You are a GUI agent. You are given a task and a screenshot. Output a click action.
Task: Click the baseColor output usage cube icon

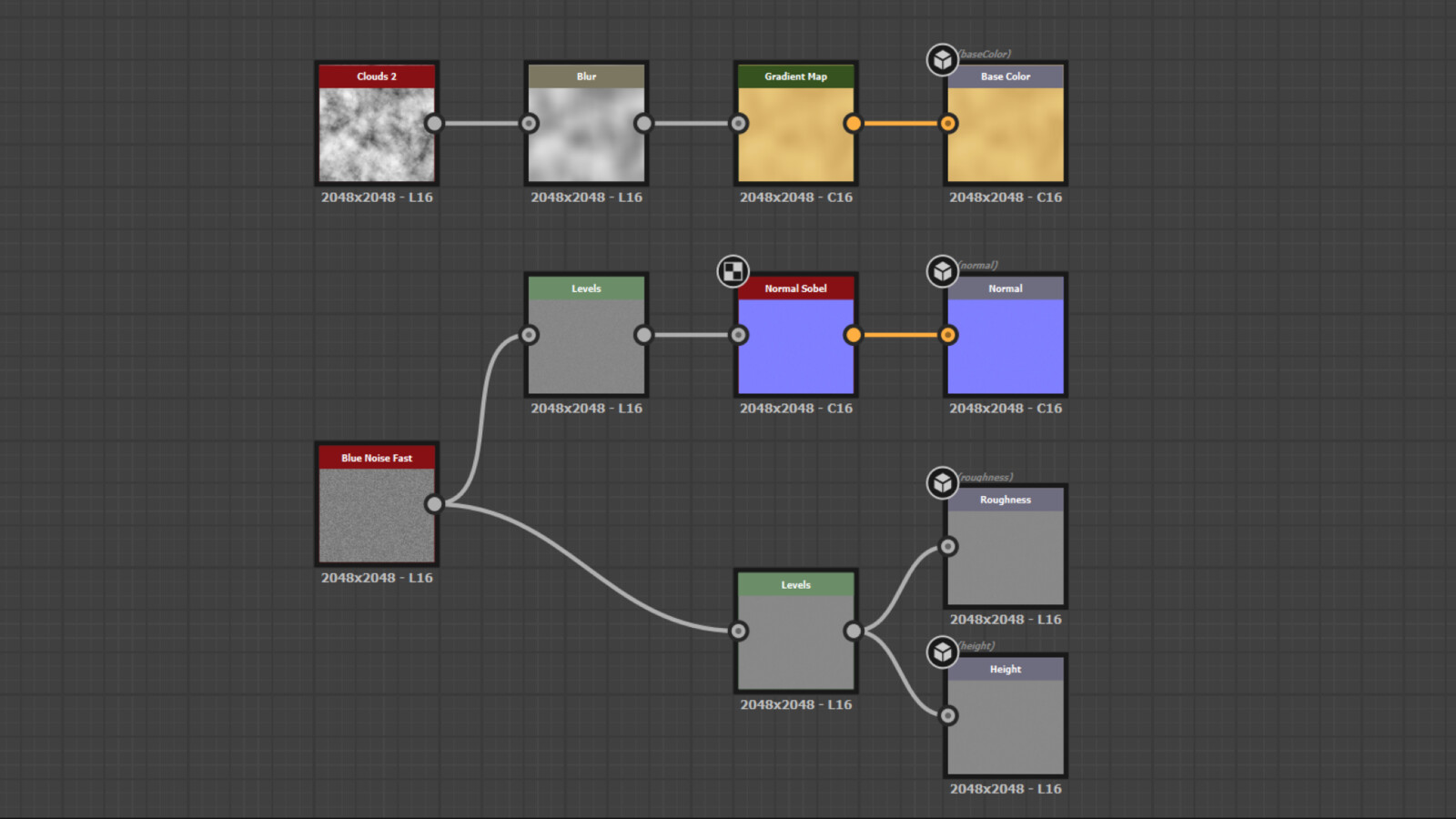click(x=943, y=60)
